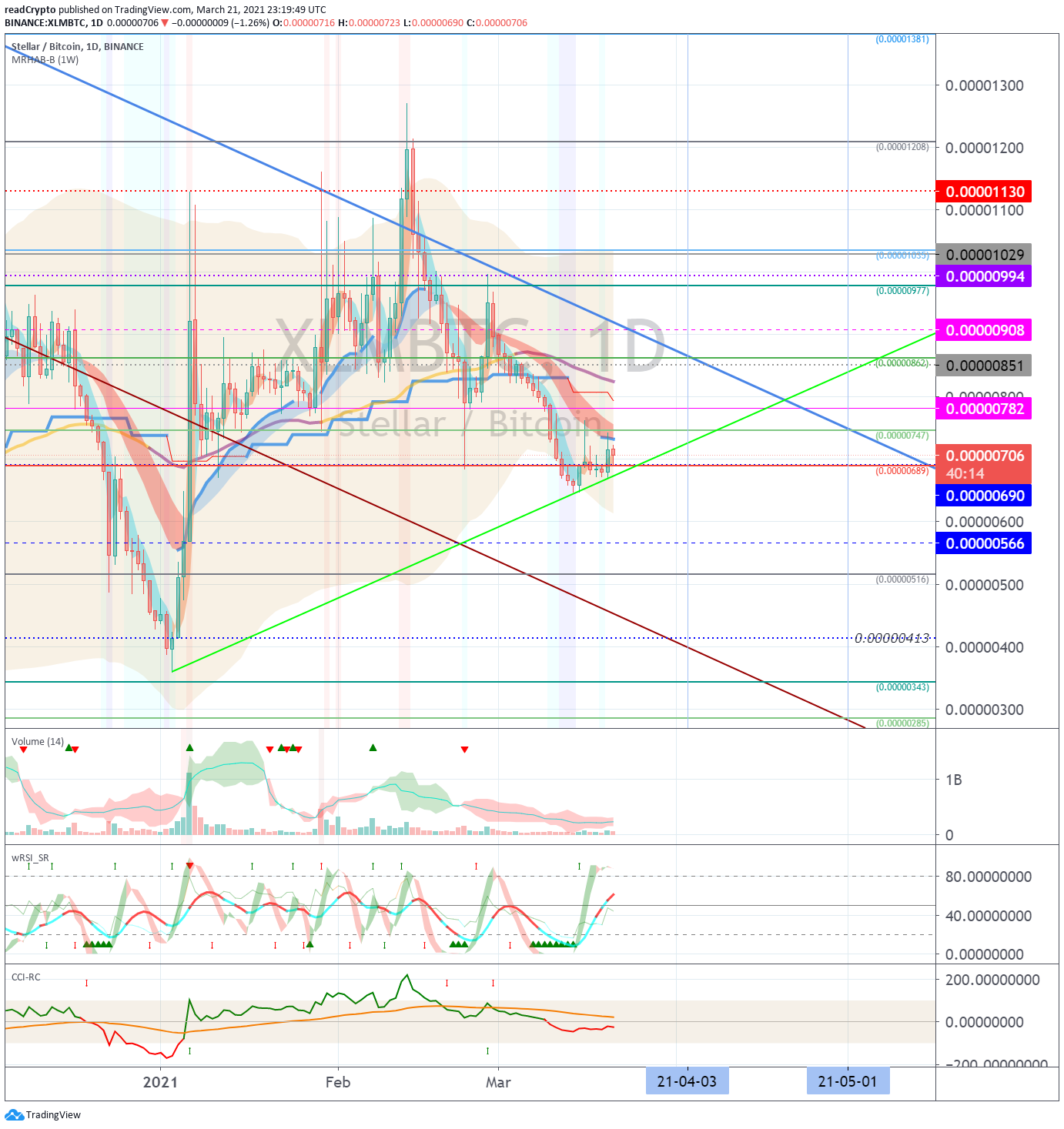This screenshot has height=1129, width=1064.
Task: Click the gray 0.00001029 price label
Action: coord(983,255)
